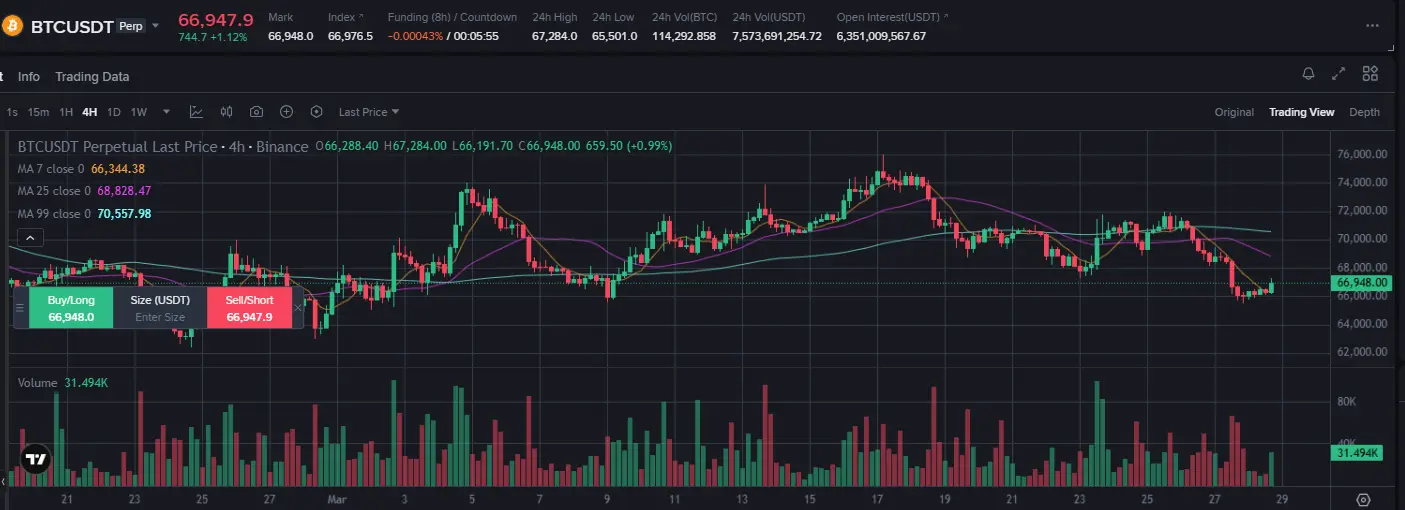1405x510 pixels.
Task: Click the Sell/Short 66,947.9 button
Action: pyautogui.click(x=249, y=308)
